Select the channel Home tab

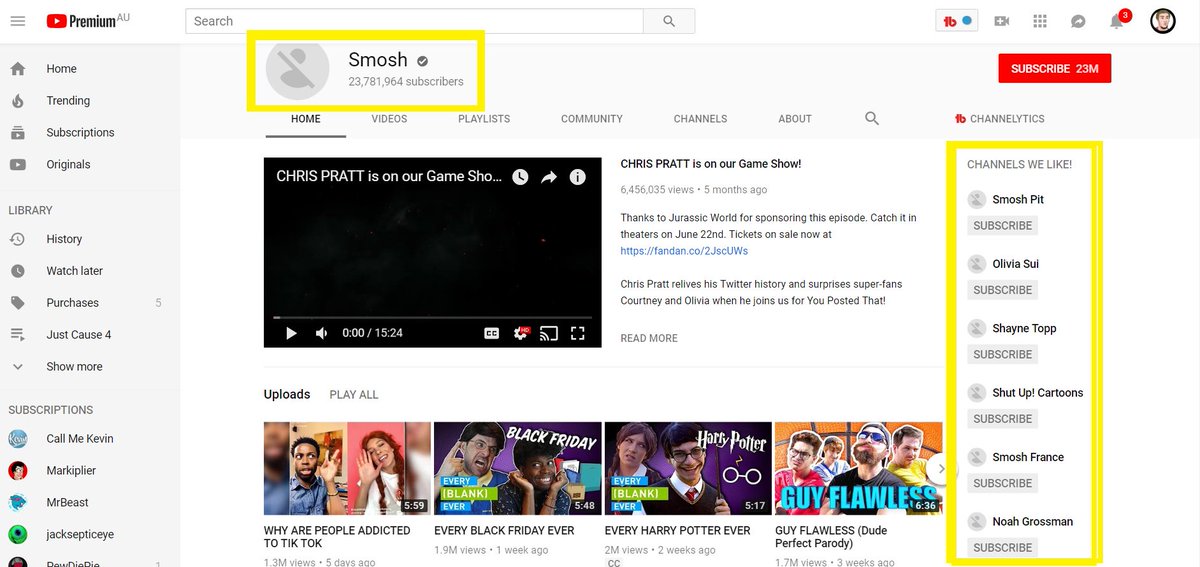pos(306,118)
